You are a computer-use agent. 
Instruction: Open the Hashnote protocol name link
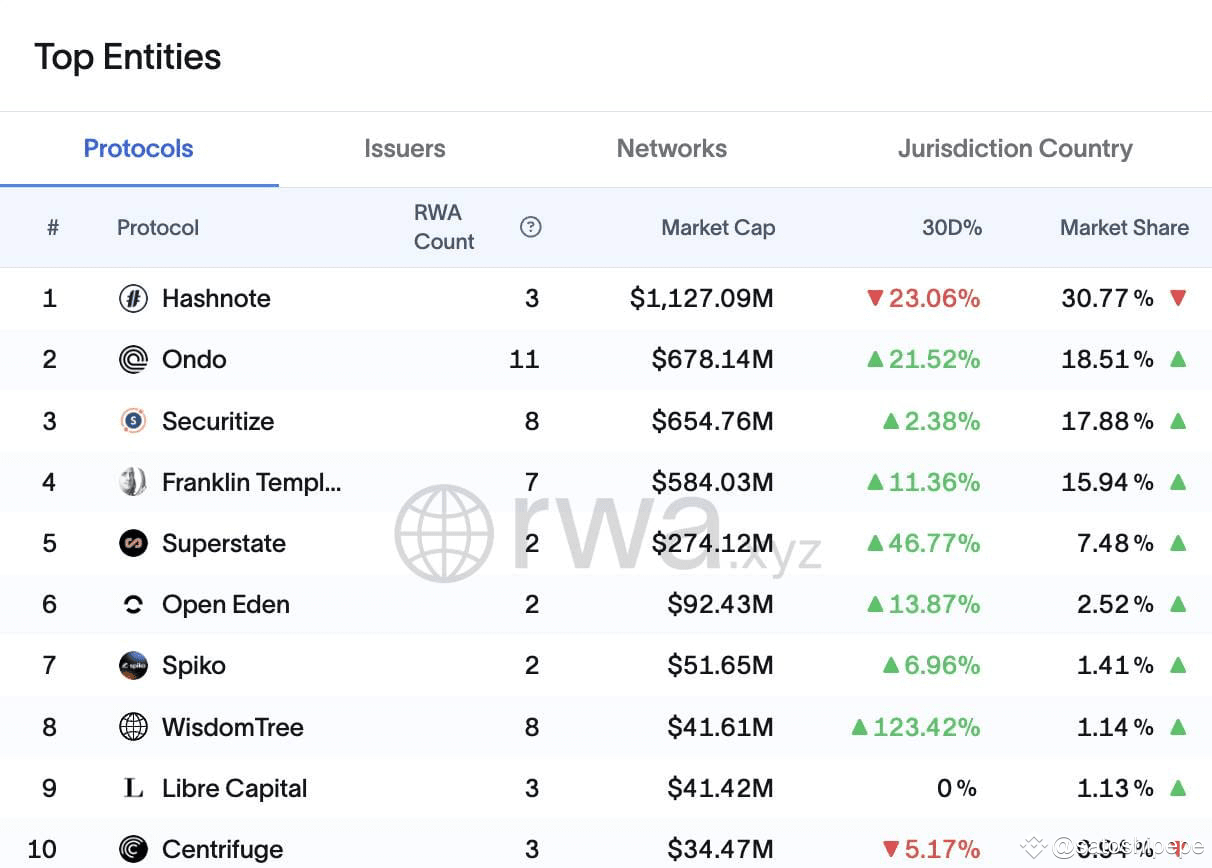tap(216, 298)
